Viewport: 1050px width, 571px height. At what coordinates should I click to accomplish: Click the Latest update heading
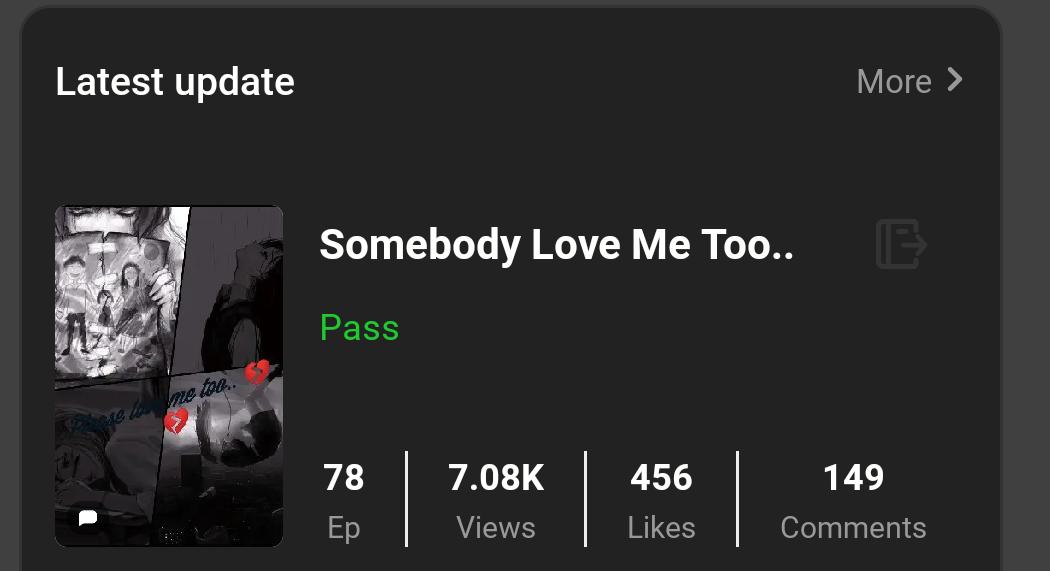pos(175,82)
